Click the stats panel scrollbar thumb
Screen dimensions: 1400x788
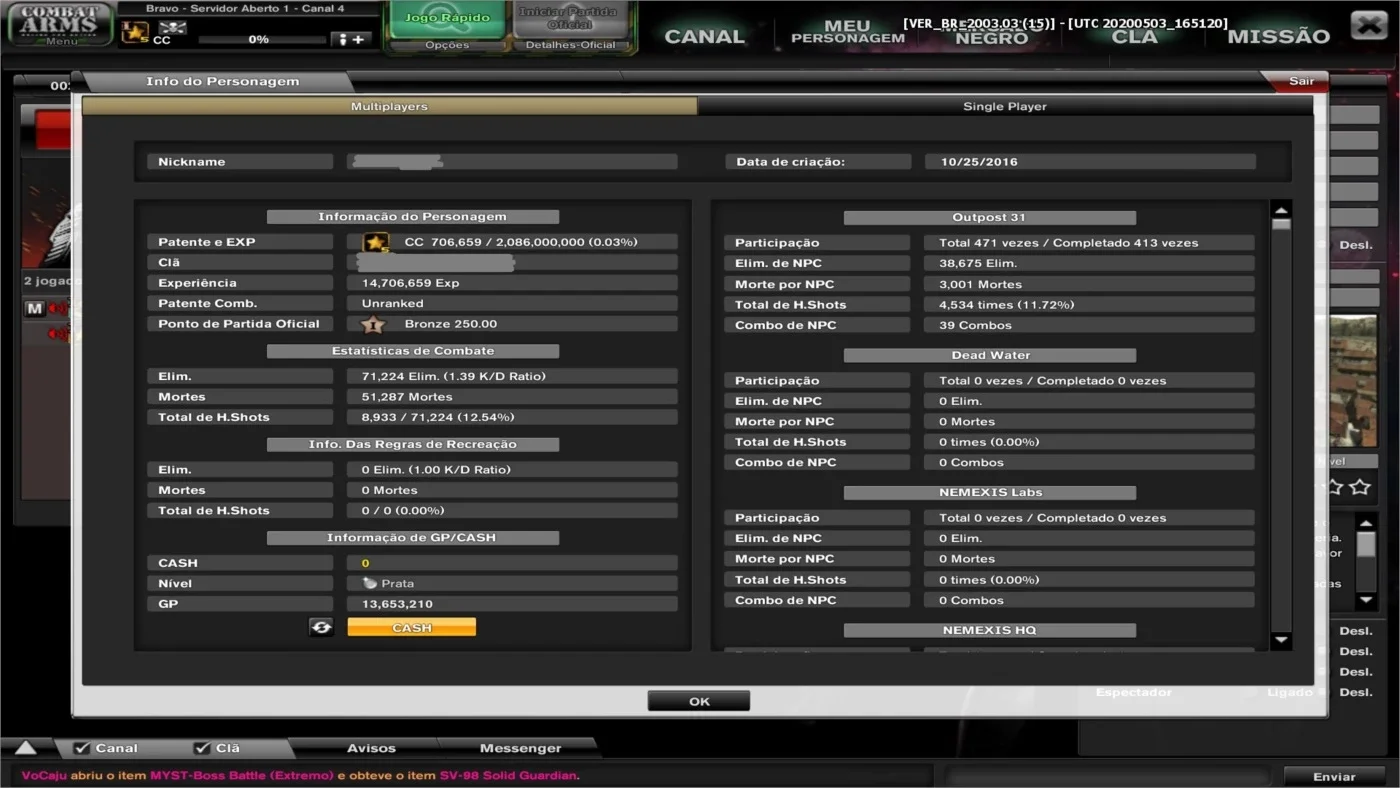1281,226
